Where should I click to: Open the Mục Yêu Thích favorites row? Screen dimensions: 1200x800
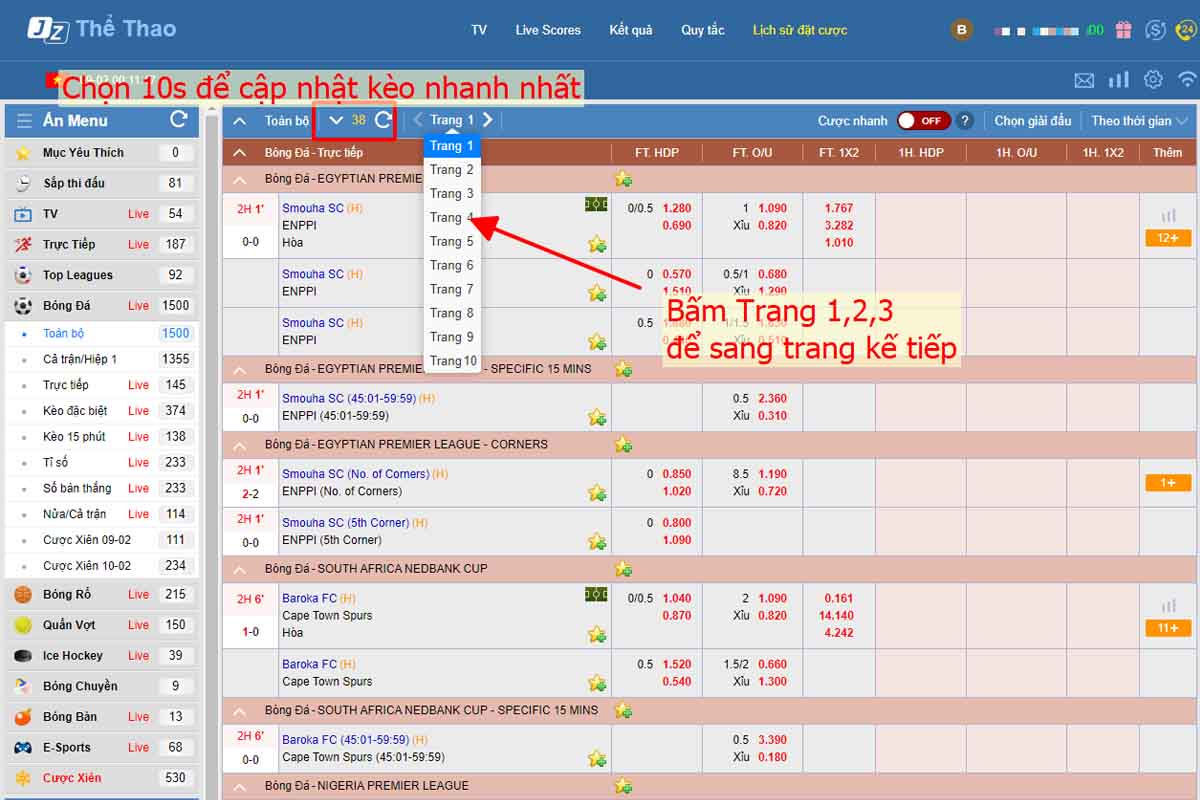pyautogui.click(x=102, y=153)
